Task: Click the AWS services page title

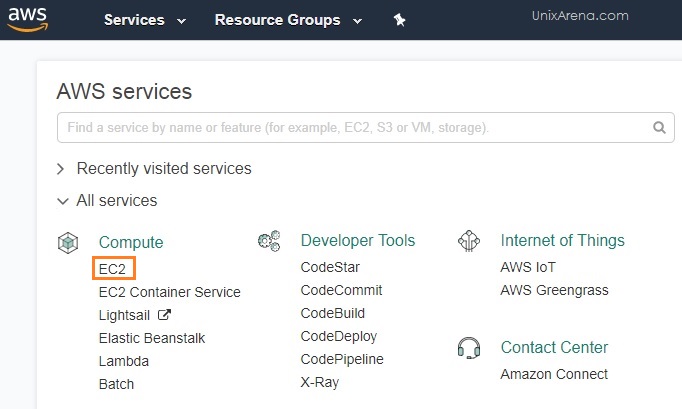Action: point(124,91)
